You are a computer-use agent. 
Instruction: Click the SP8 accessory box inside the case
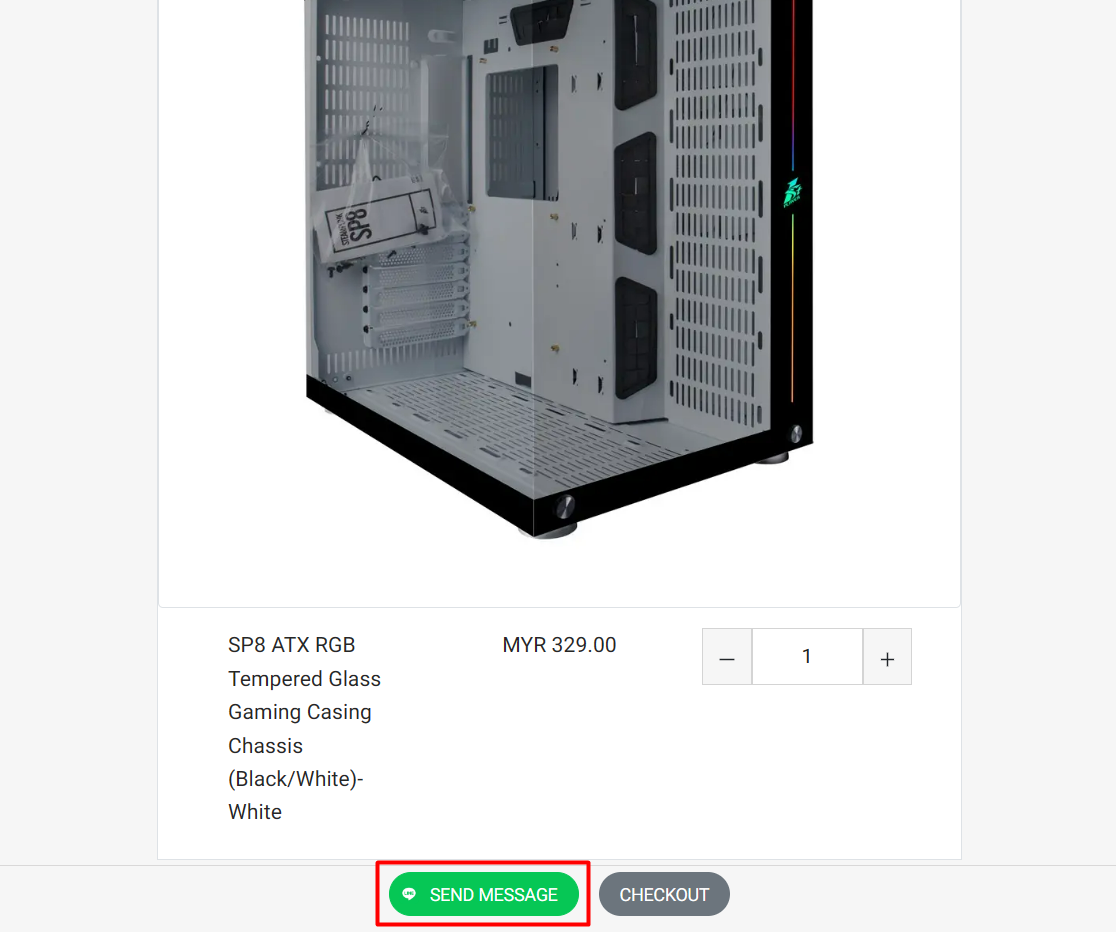[381, 223]
